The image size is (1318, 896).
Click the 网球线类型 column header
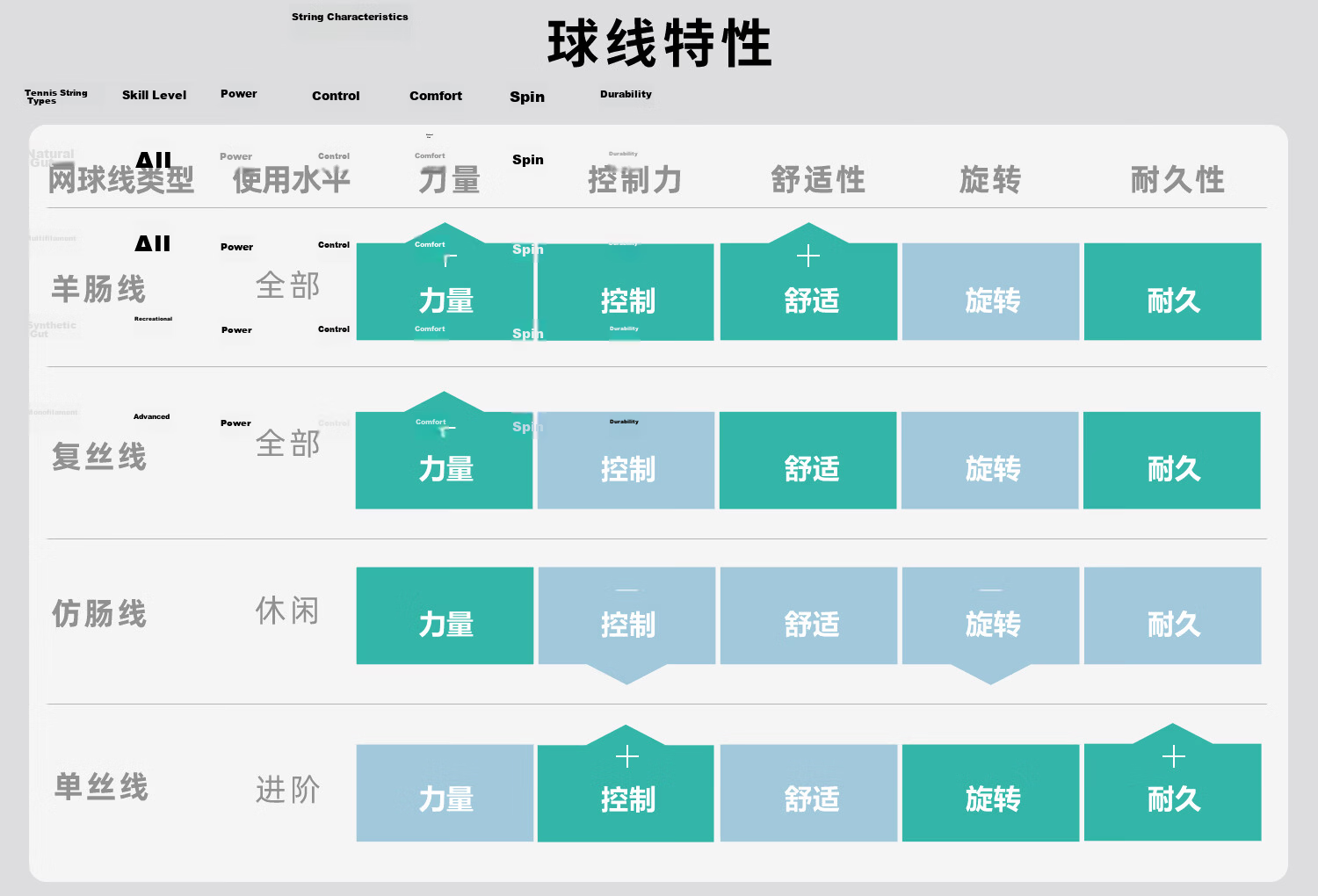click(120, 180)
